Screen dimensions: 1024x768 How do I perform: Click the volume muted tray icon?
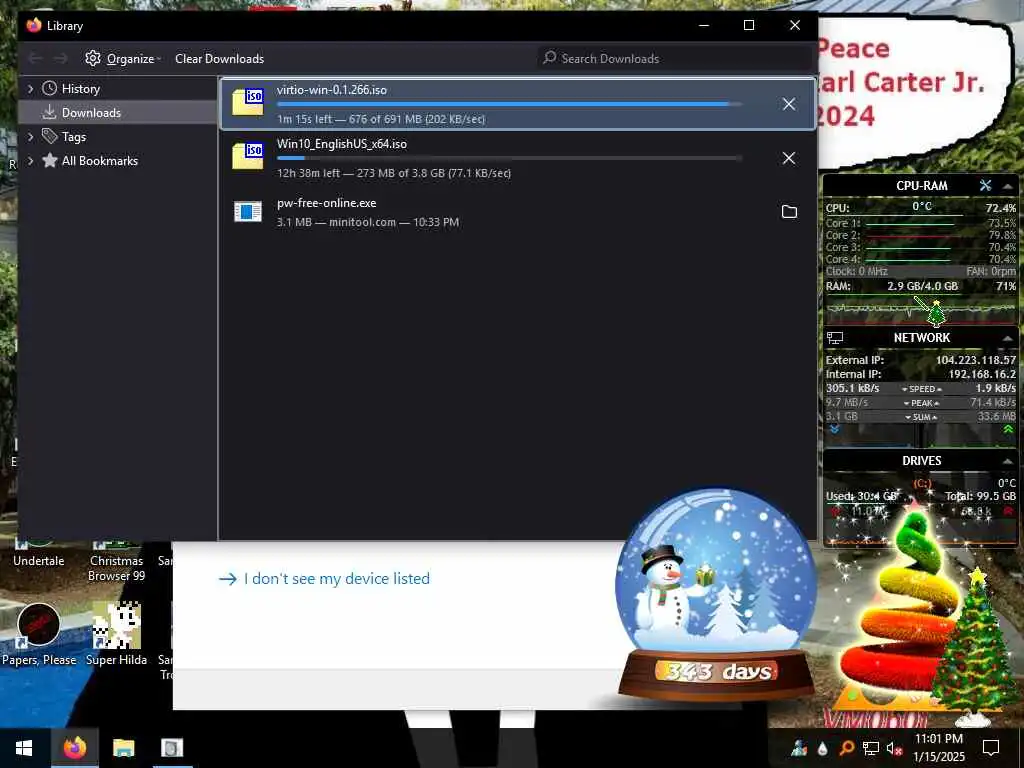[x=894, y=748]
